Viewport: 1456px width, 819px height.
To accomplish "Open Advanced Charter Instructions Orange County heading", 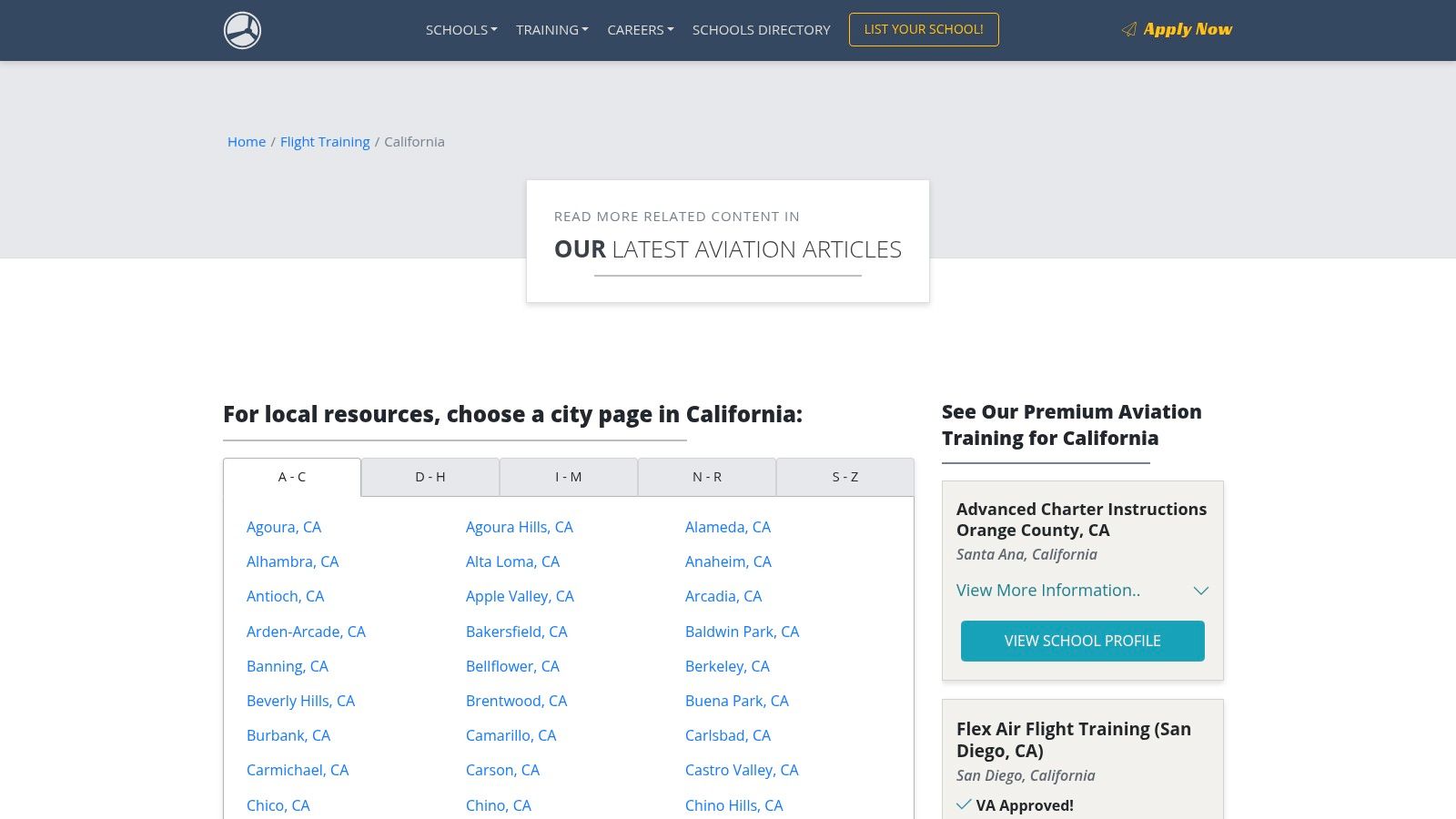I will coord(1081,520).
